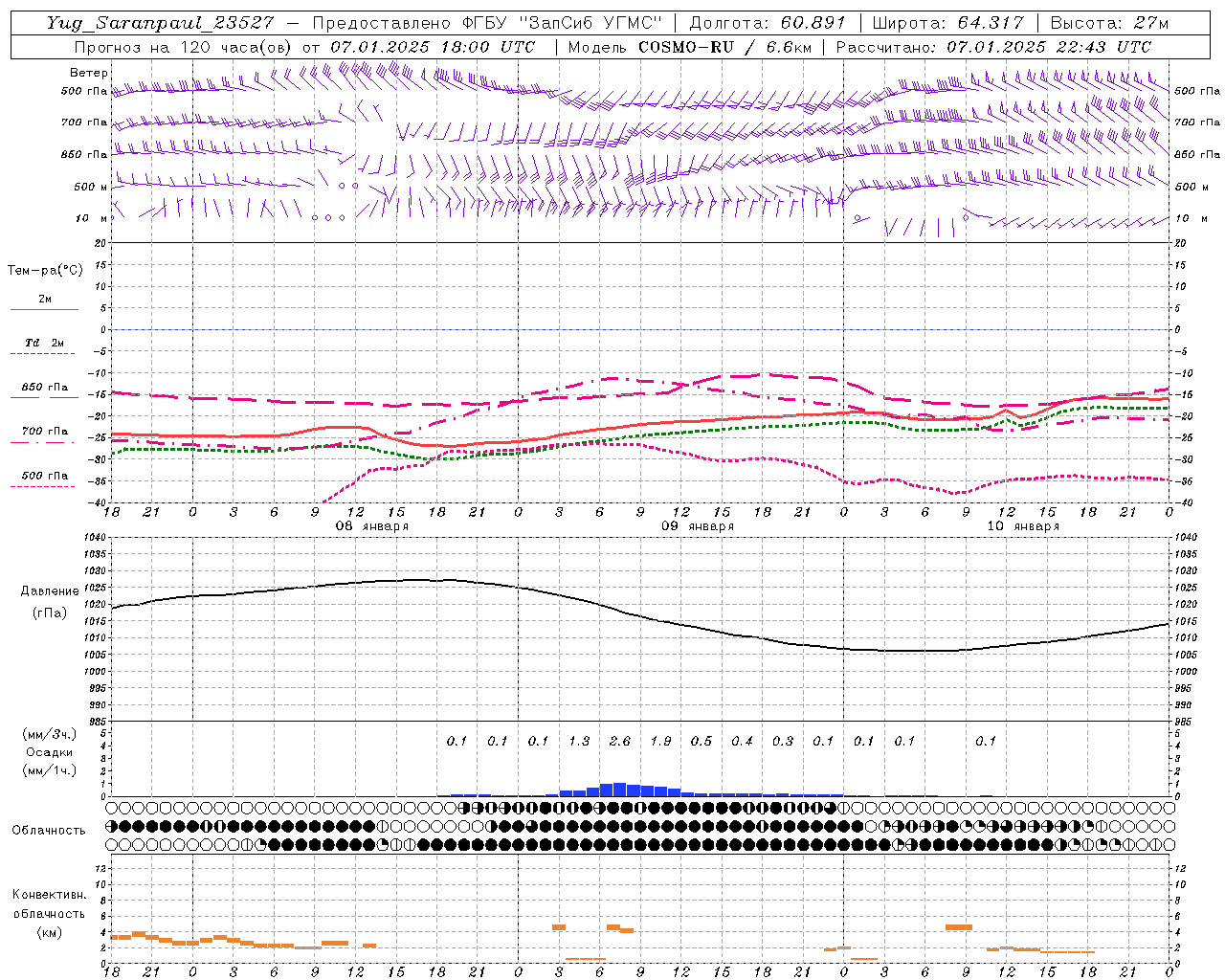Click the "Тем-ра(°C)" temperature panel label

point(45,271)
